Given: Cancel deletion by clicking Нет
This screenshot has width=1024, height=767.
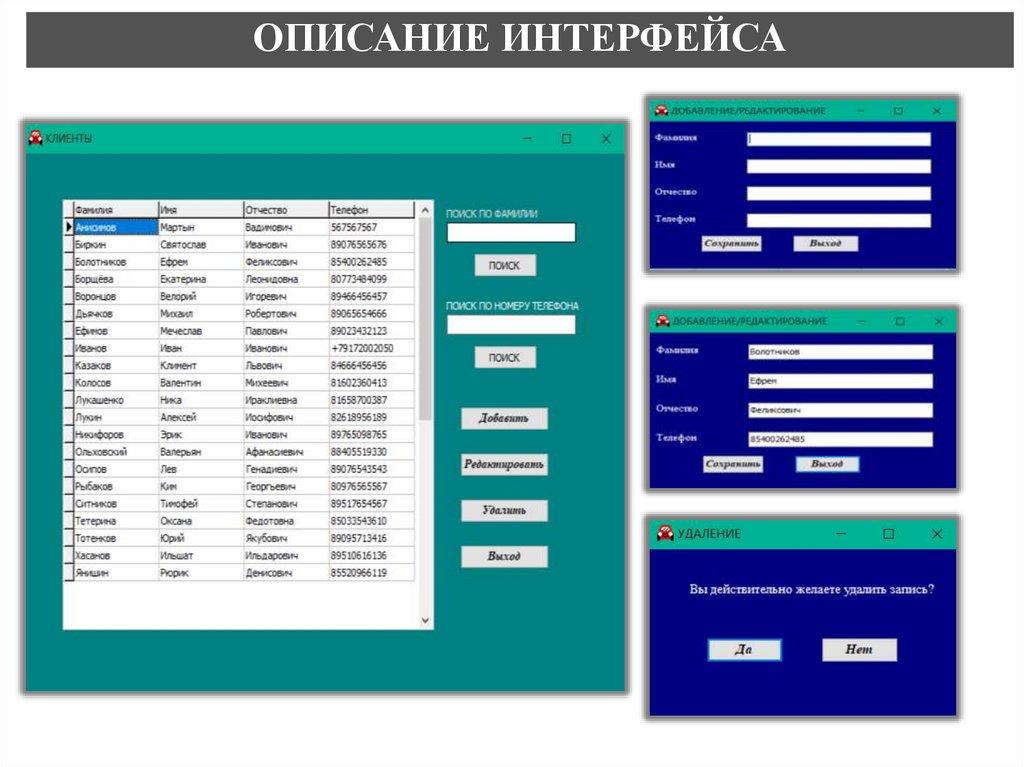Looking at the screenshot, I should (859, 650).
